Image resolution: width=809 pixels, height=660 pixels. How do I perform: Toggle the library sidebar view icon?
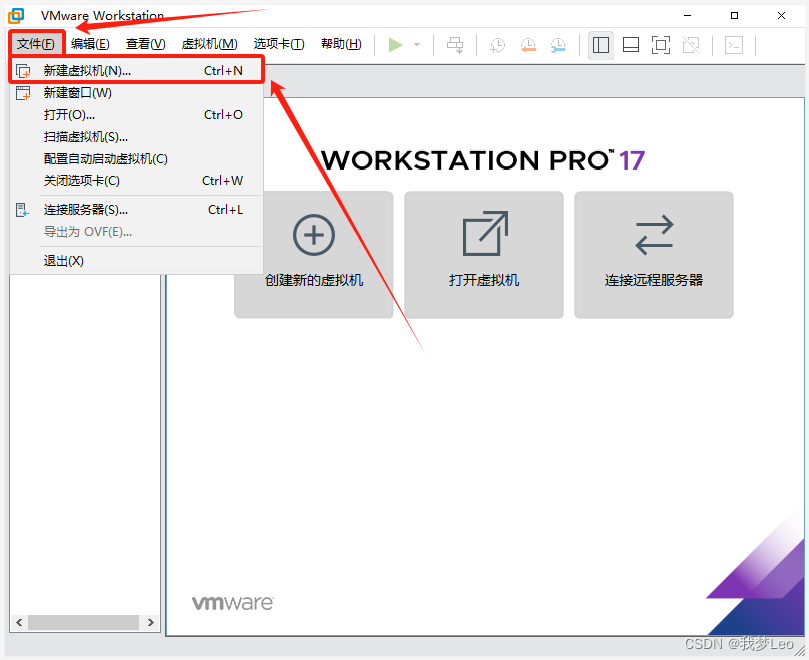click(x=601, y=45)
